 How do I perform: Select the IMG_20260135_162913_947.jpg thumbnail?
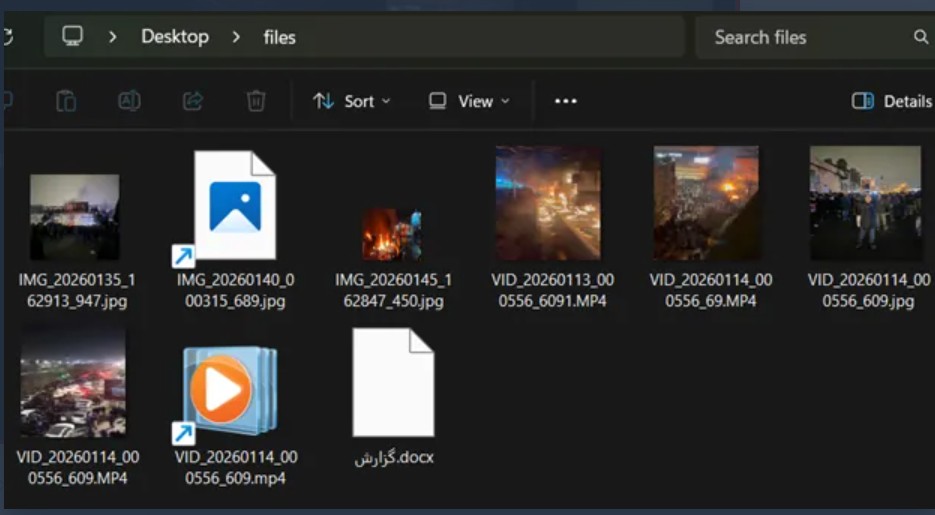click(74, 216)
